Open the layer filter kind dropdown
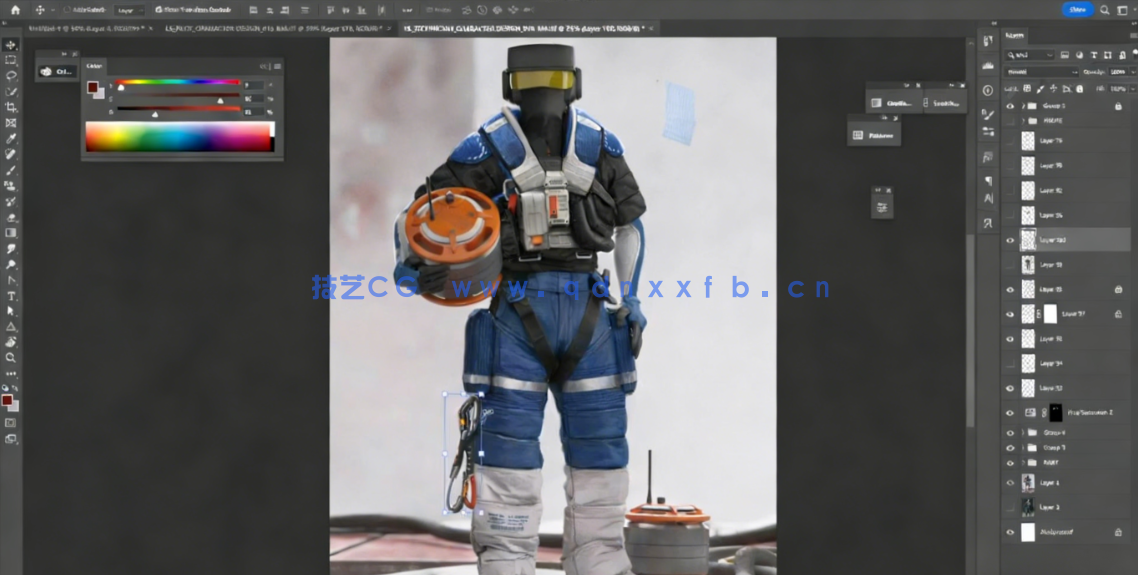 click(1029, 55)
